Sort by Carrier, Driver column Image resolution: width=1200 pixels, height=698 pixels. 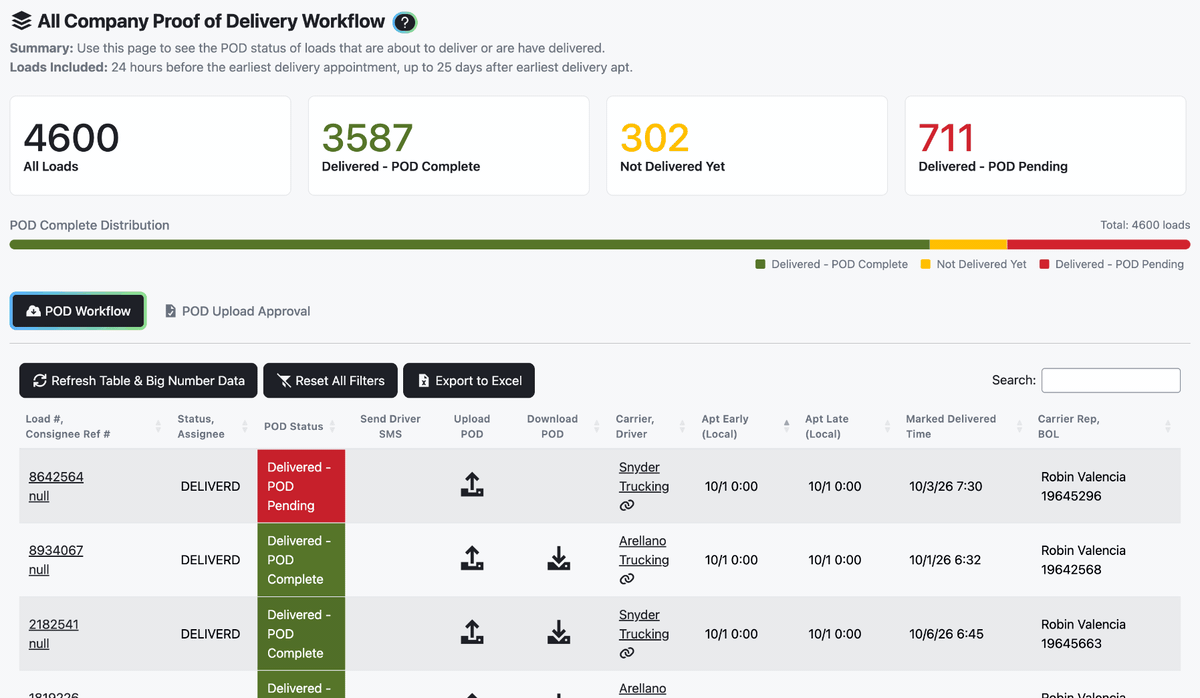[652, 426]
